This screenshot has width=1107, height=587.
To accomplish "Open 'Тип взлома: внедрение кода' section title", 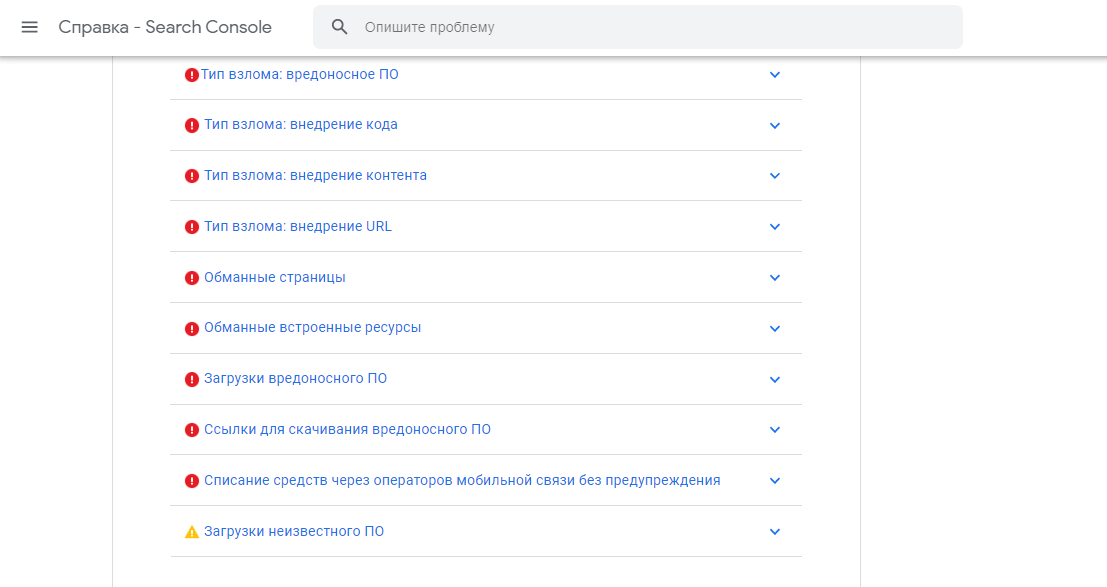I will click(300, 125).
